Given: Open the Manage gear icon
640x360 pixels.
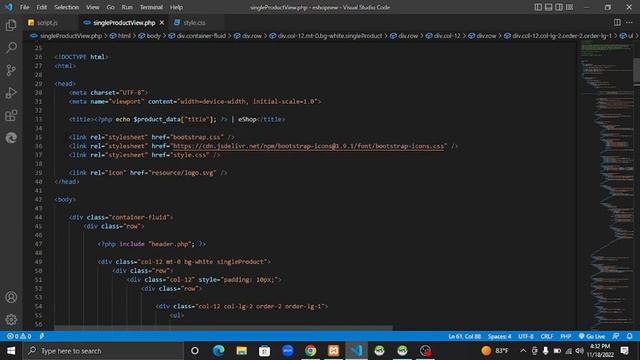Looking at the screenshot, I should 11,320.
